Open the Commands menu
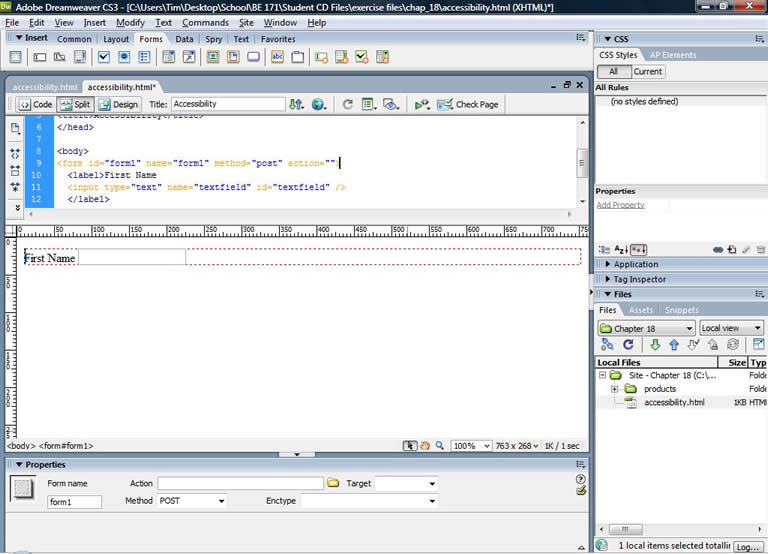 pyautogui.click(x=205, y=23)
